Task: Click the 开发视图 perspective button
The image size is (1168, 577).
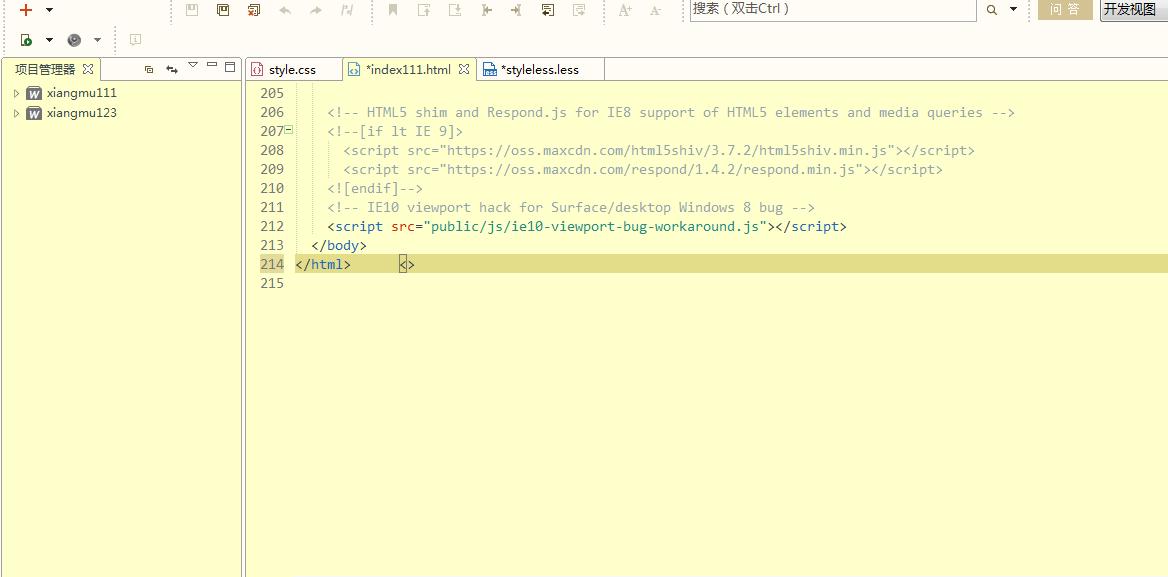Action: (x=1134, y=10)
